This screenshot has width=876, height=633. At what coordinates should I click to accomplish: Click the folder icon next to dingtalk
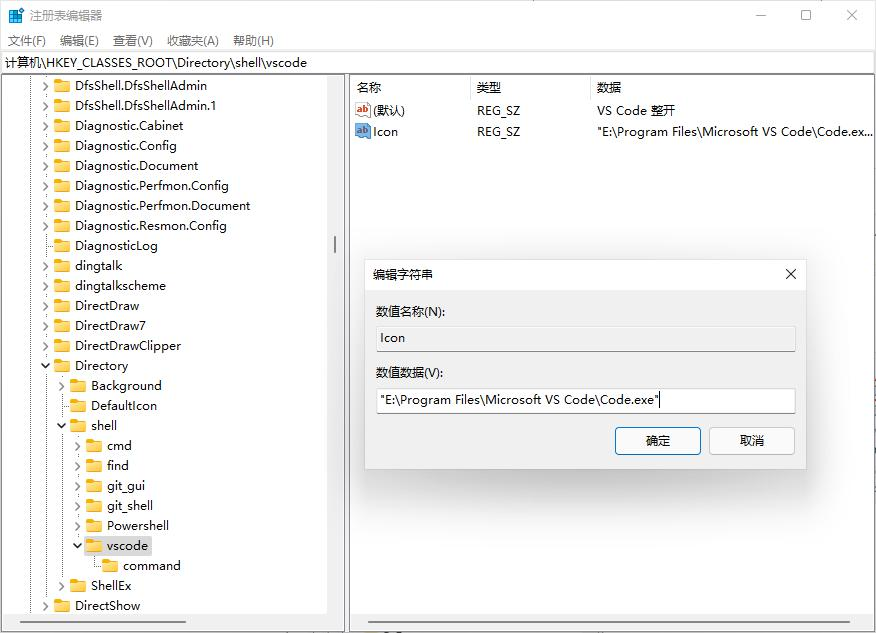pyautogui.click(x=62, y=266)
